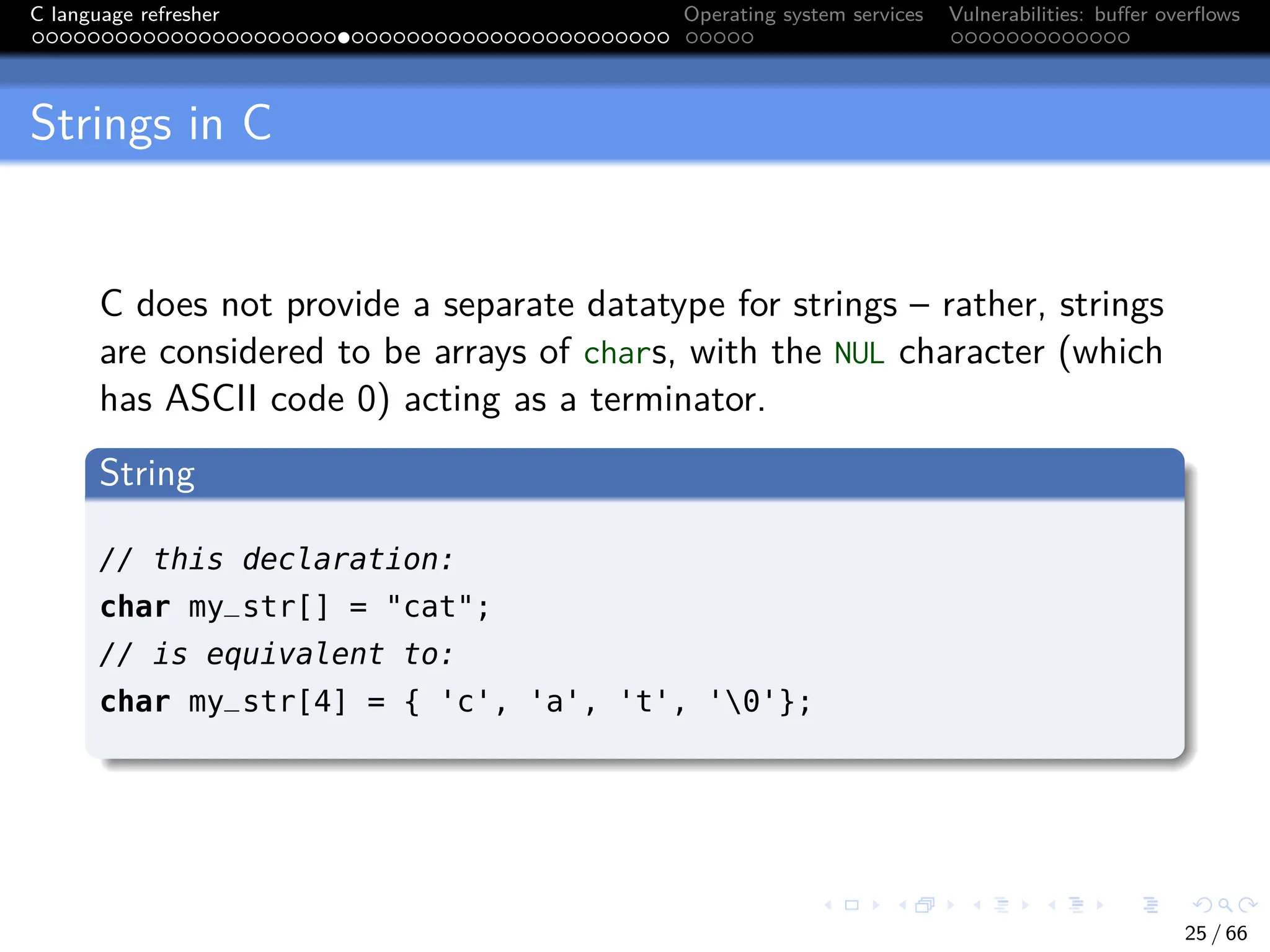Click the subsection lines icon
This screenshot has width=1270, height=952.
point(1001,906)
